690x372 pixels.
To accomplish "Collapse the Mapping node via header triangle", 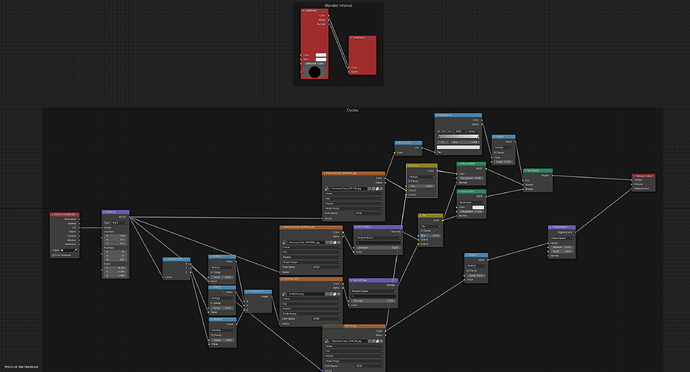I will pos(104,212).
